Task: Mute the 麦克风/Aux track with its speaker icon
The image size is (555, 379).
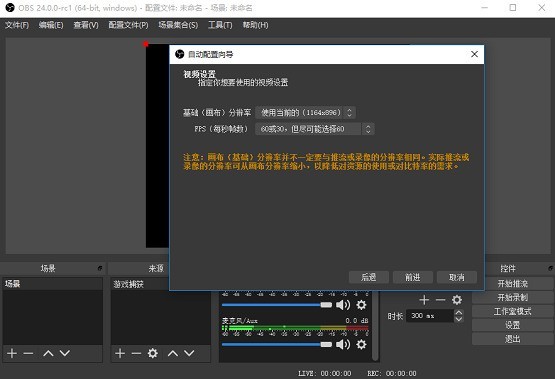Action: tap(343, 344)
